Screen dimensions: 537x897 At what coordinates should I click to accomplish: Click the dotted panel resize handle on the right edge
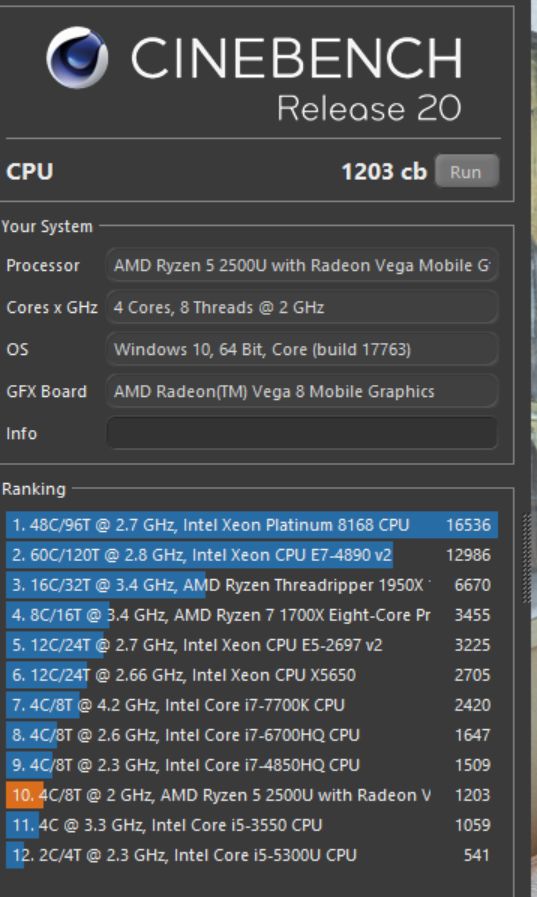coord(527,558)
